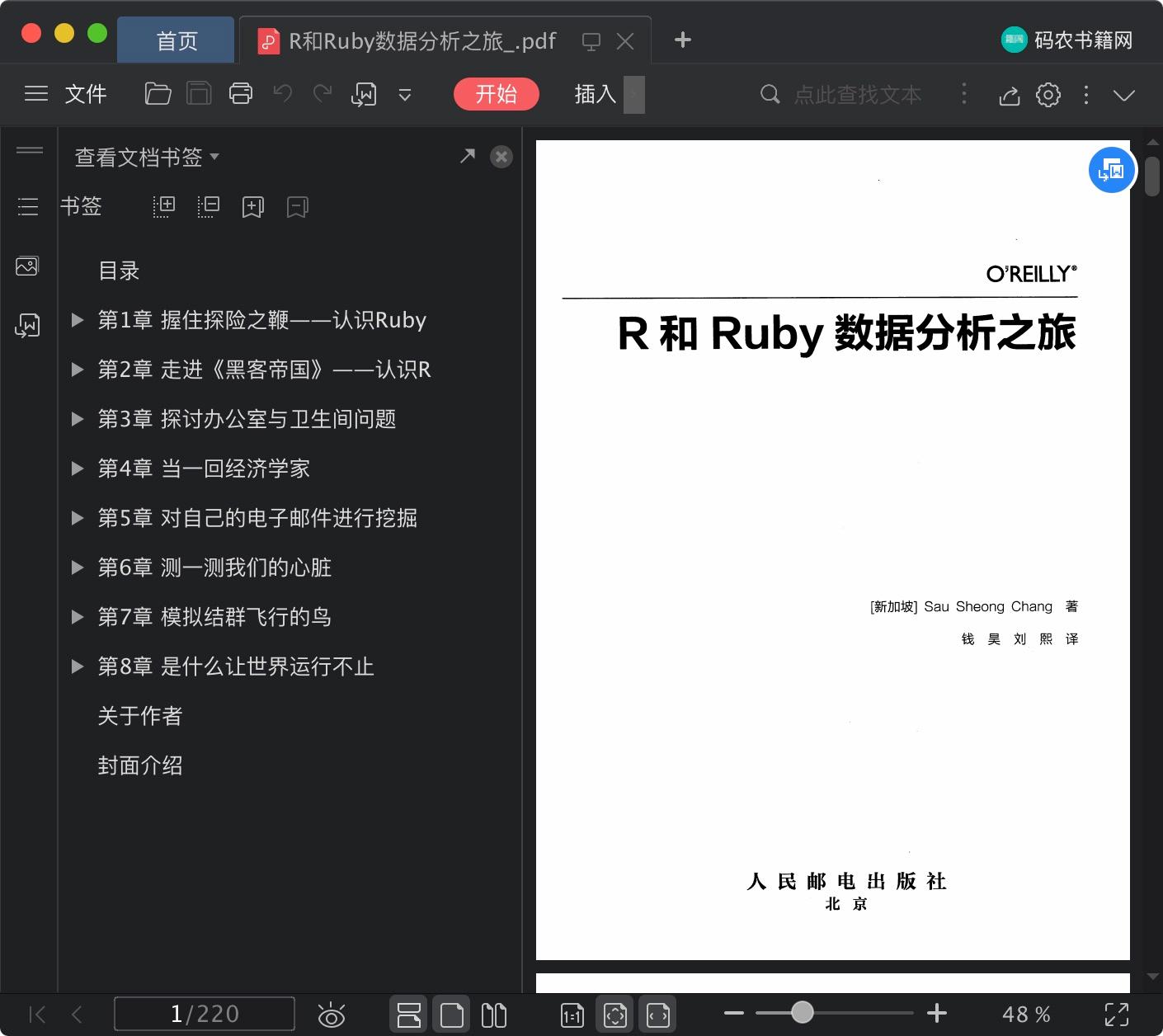This screenshot has width=1163, height=1036.
Task: Expand 第7章 模拟结群飞行的鸟 bookmark
Action: click(x=78, y=617)
